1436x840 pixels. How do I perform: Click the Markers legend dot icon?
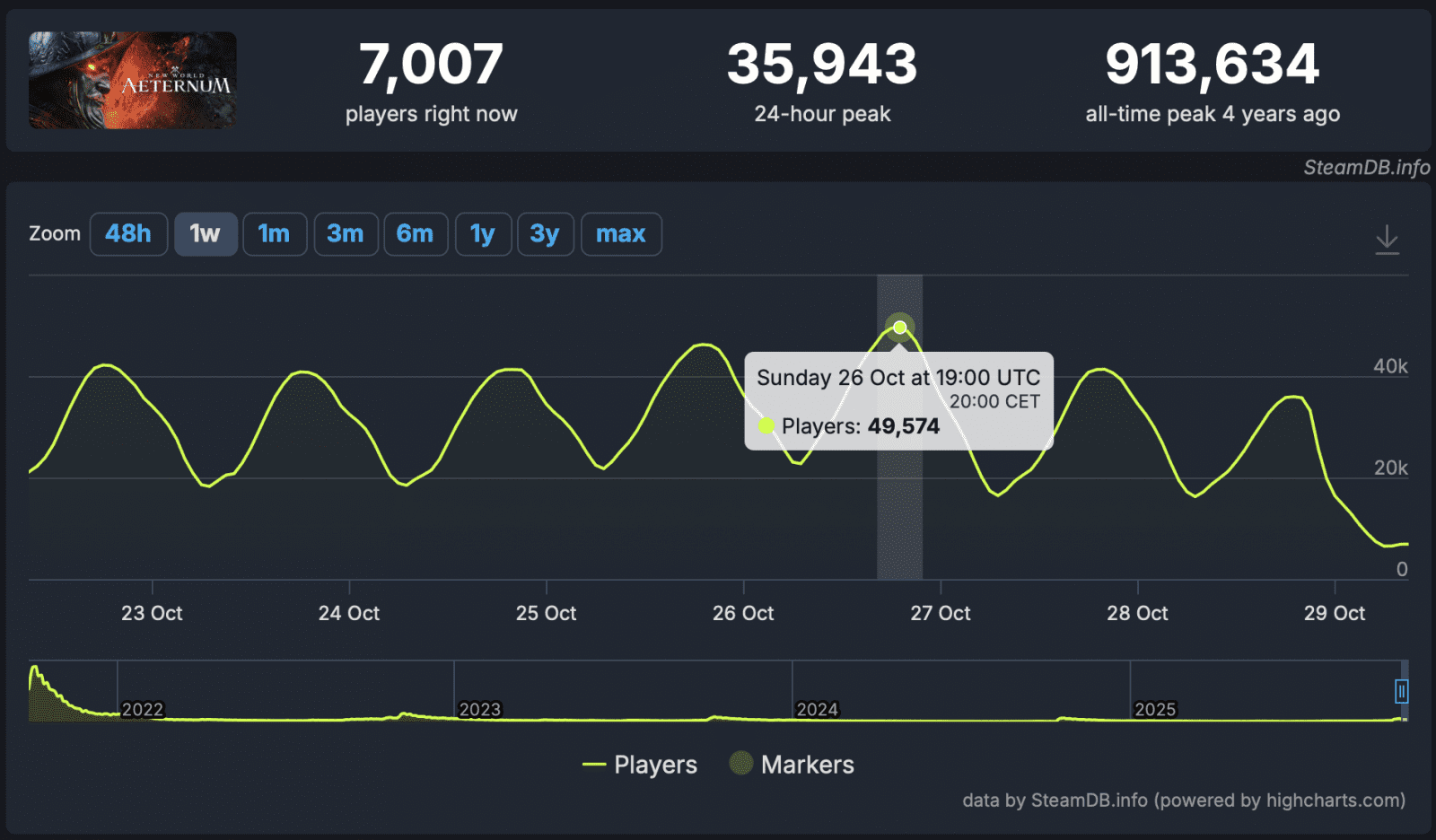(740, 766)
